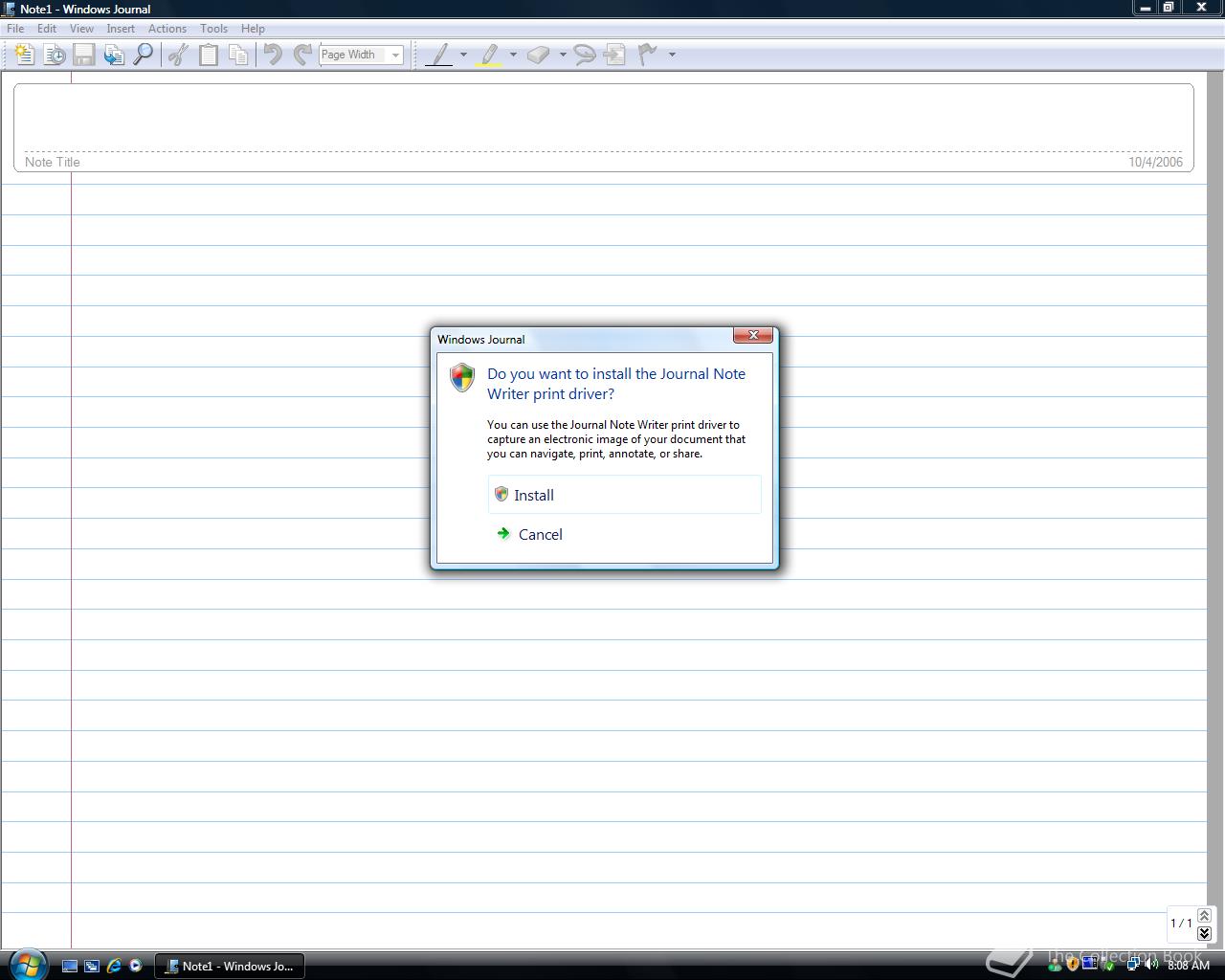This screenshot has height=980, width=1225.
Task: Click Install in the print driver dialog
Action: (625, 495)
